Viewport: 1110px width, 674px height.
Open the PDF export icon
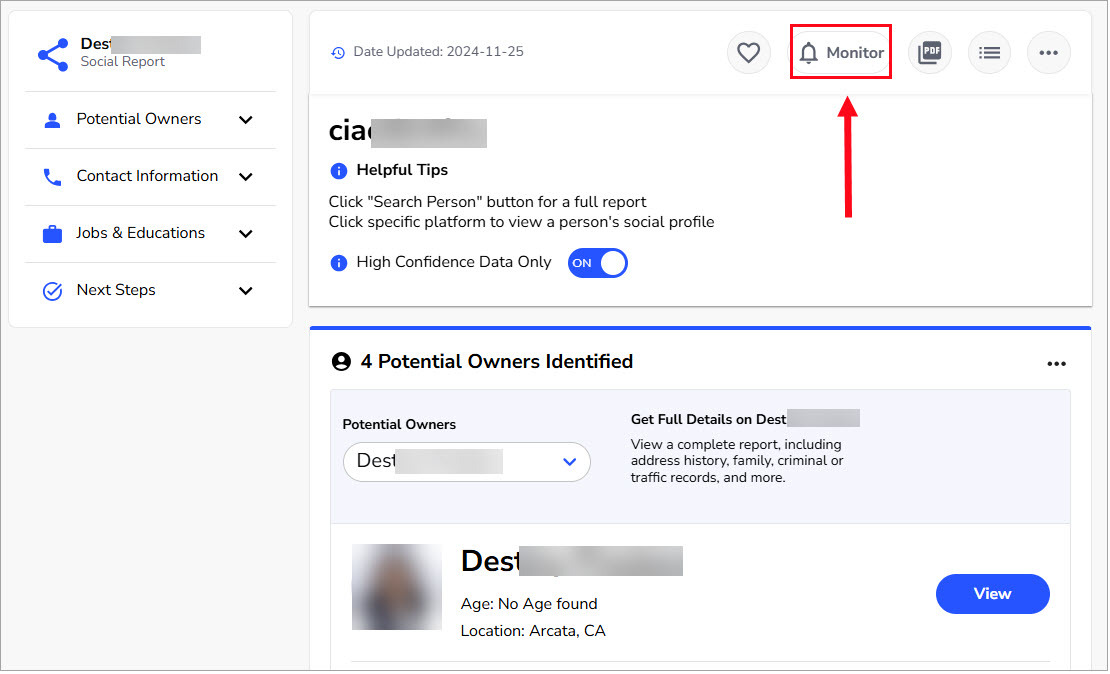pos(930,52)
